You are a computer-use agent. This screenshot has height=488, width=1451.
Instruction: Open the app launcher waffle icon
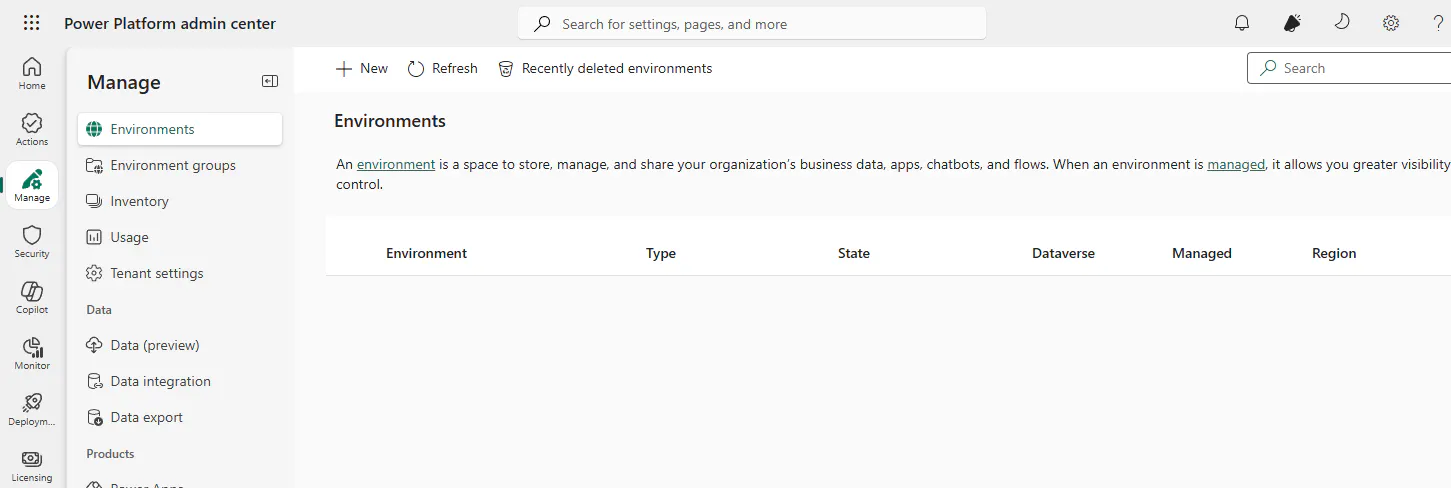pyautogui.click(x=31, y=23)
